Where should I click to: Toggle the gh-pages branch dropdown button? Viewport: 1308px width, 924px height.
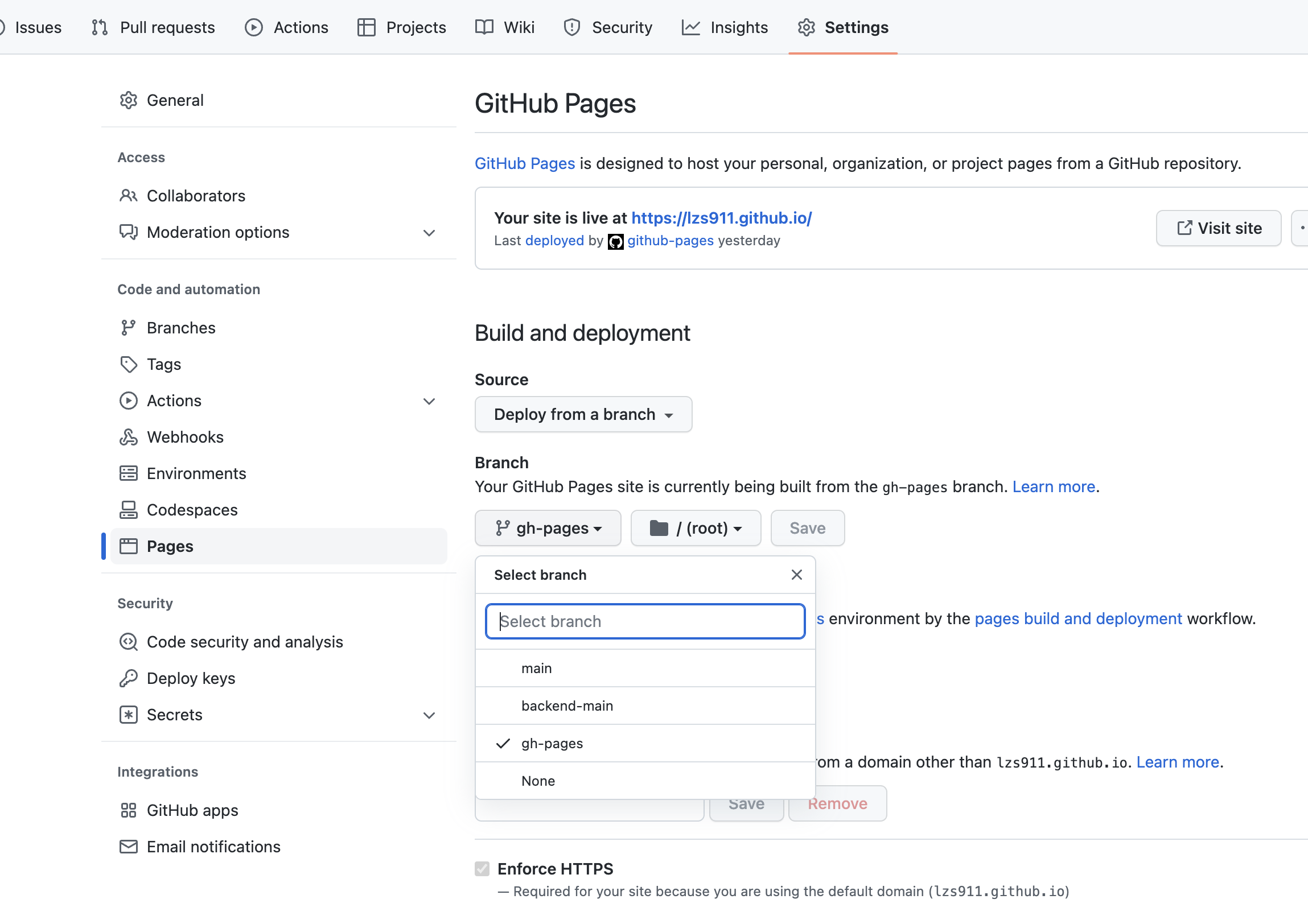pos(548,529)
